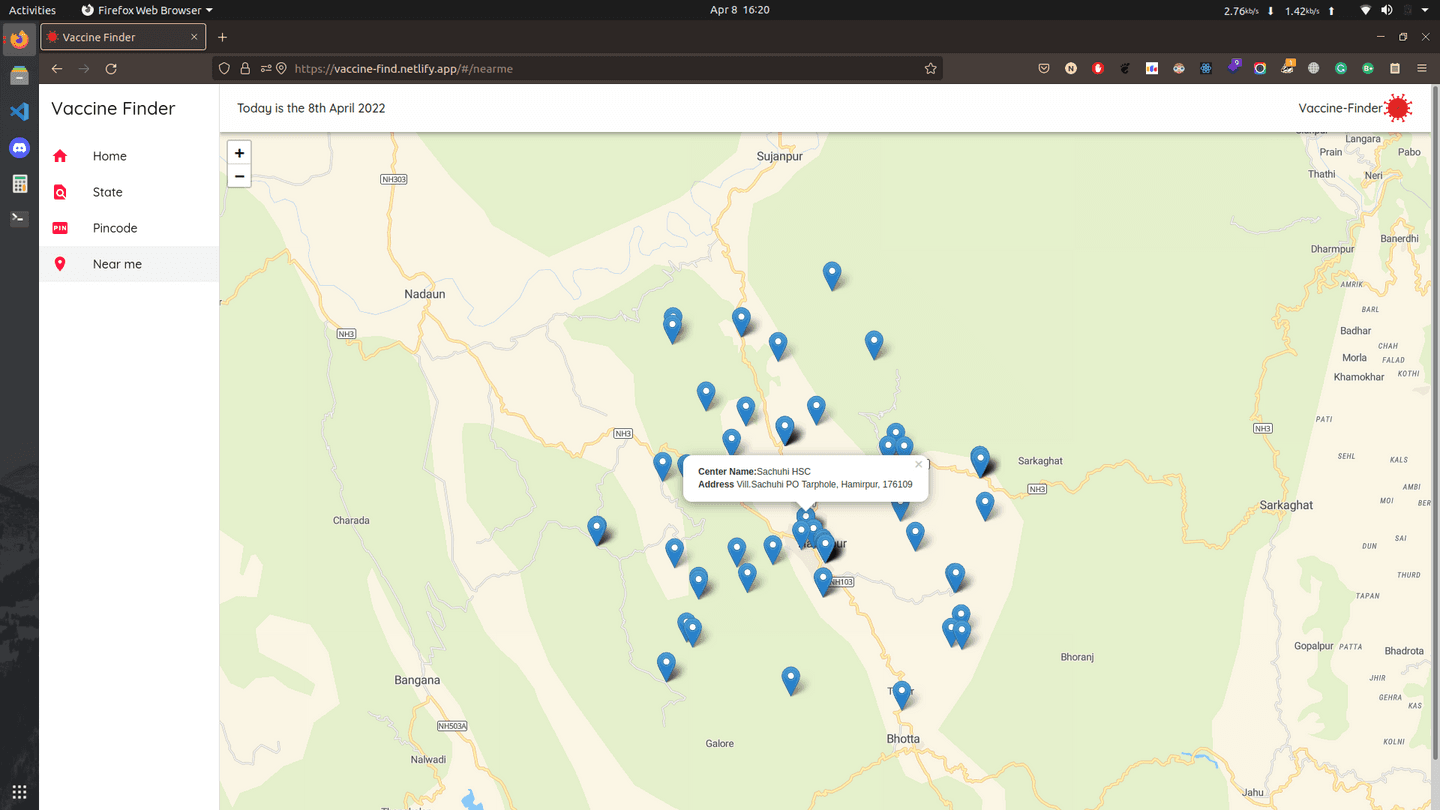Open network indicator in top bar
1440x810 pixels.
point(1365,10)
